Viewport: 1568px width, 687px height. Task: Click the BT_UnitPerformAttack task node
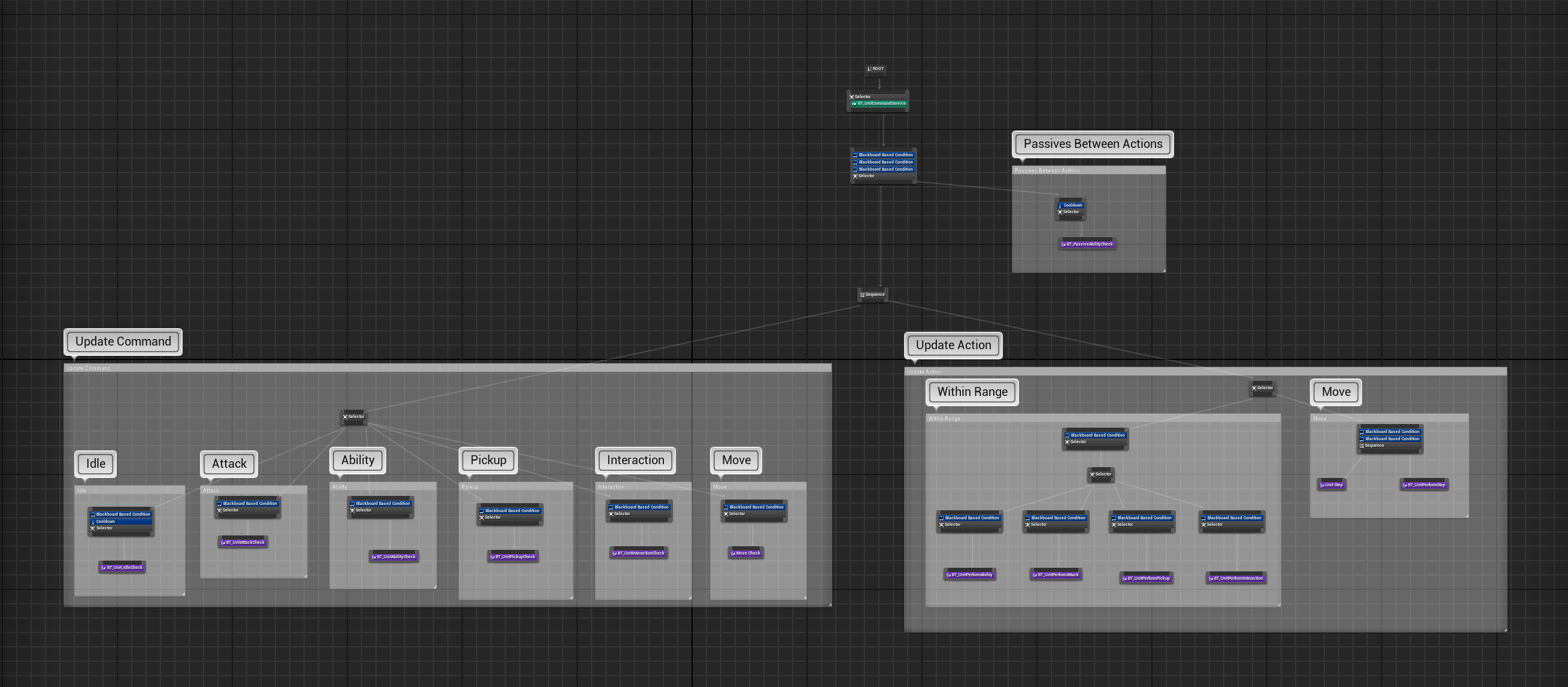click(x=1057, y=574)
